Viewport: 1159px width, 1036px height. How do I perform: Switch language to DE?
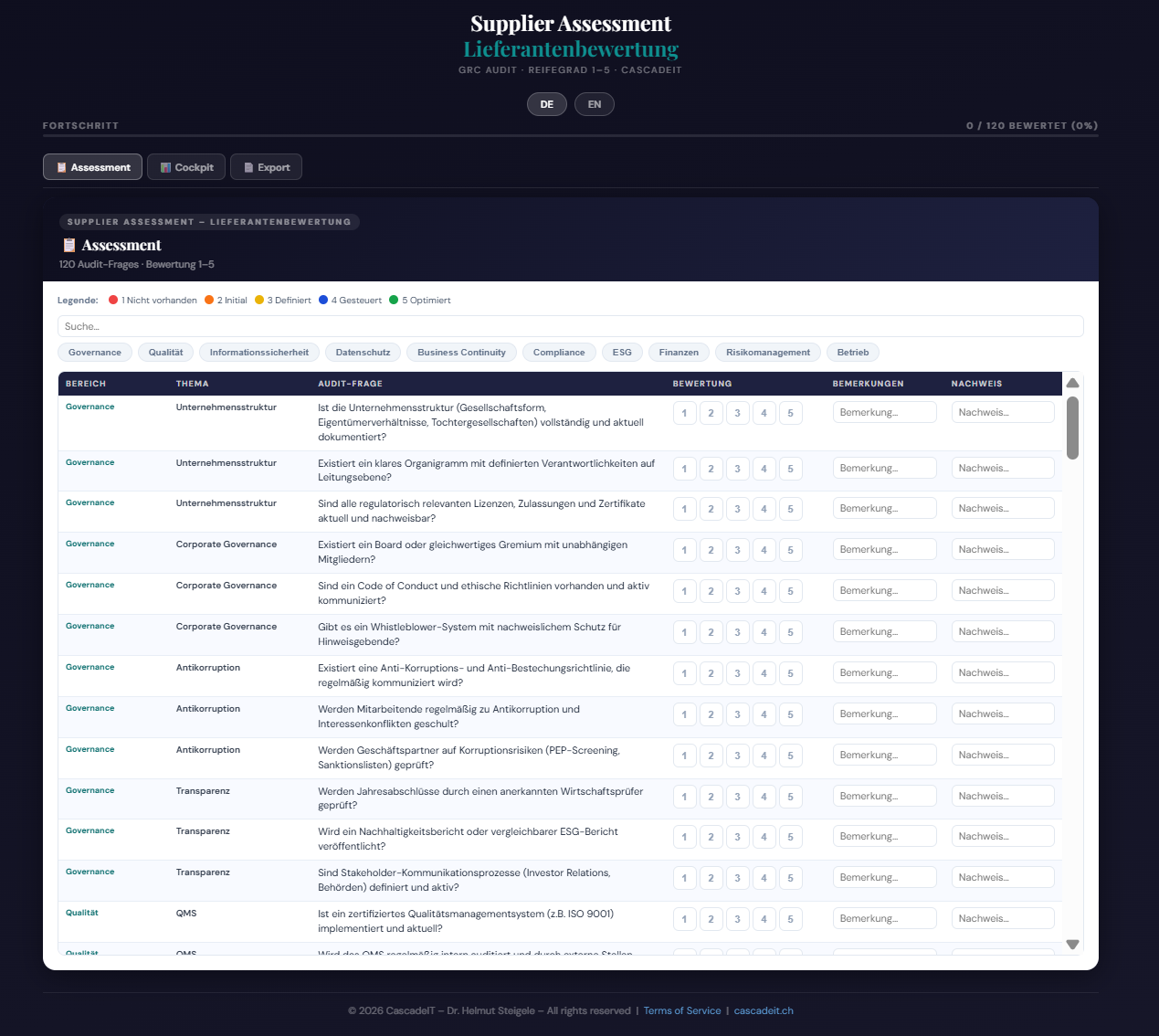[x=547, y=104]
